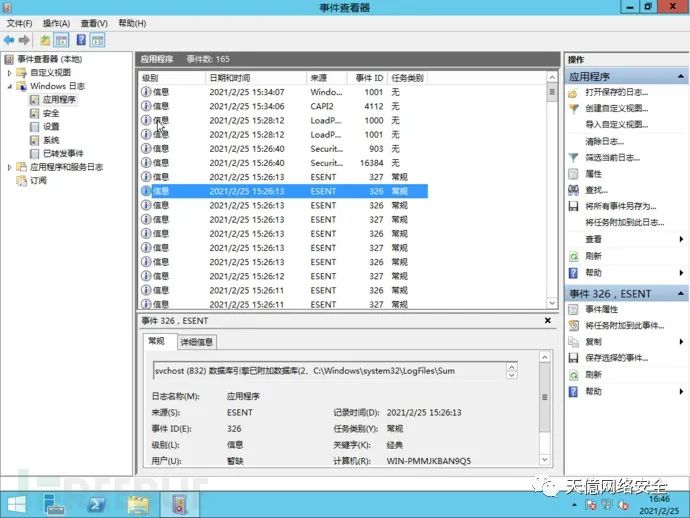Click 创建自定义视图... funnel icon

573,108
